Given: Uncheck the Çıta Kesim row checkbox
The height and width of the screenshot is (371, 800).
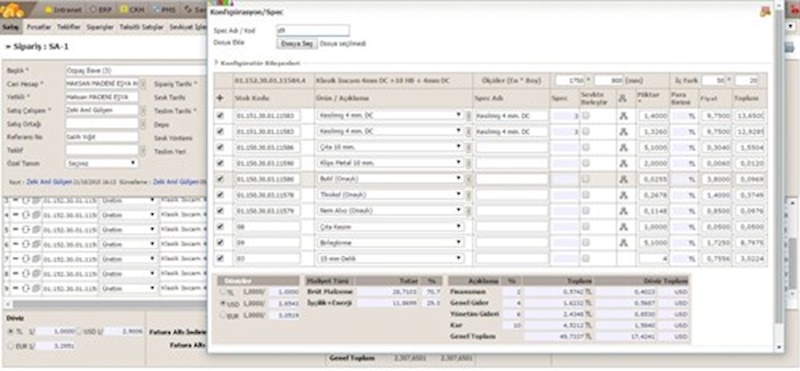Looking at the screenshot, I should (x=220, y=227).
